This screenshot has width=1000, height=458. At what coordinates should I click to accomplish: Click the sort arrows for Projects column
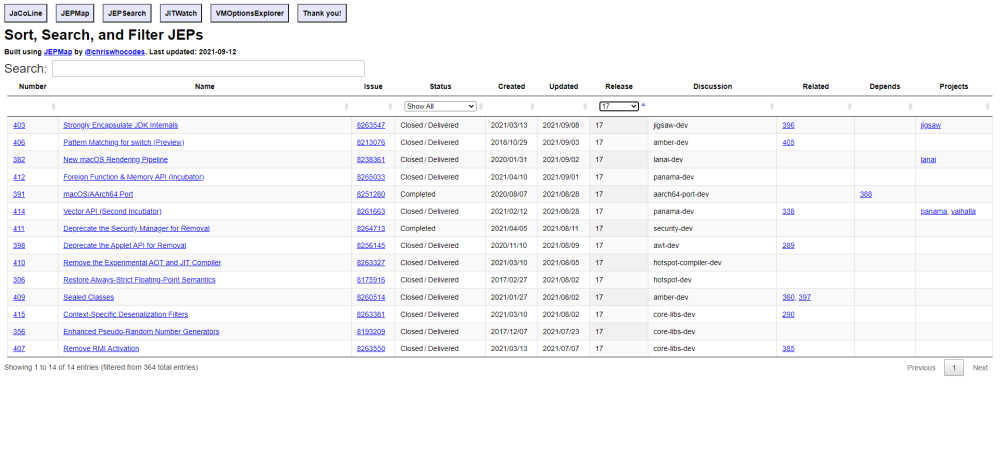tap(987, 106)
